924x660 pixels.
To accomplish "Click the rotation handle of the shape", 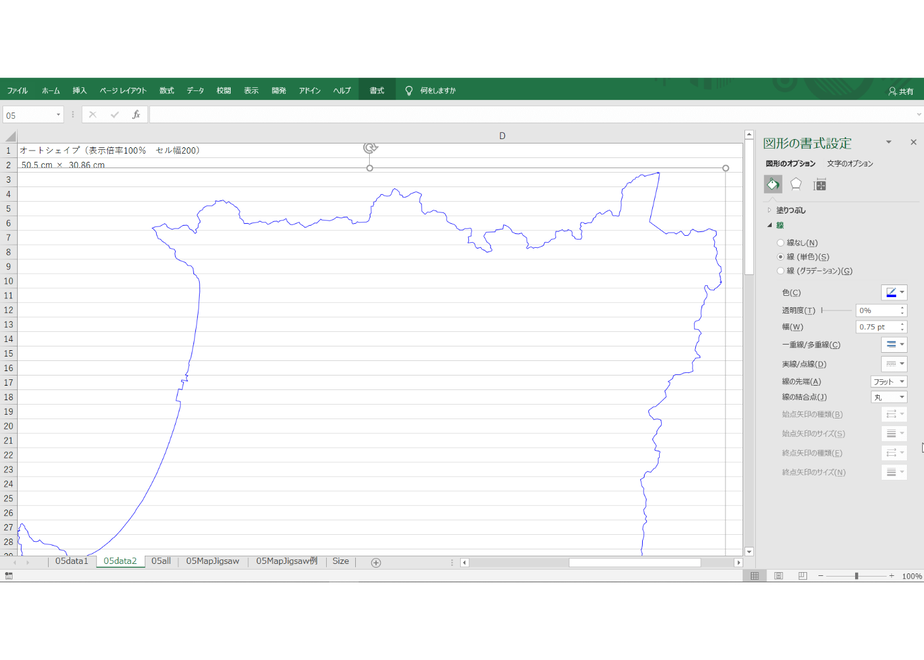I will point(369,147).
